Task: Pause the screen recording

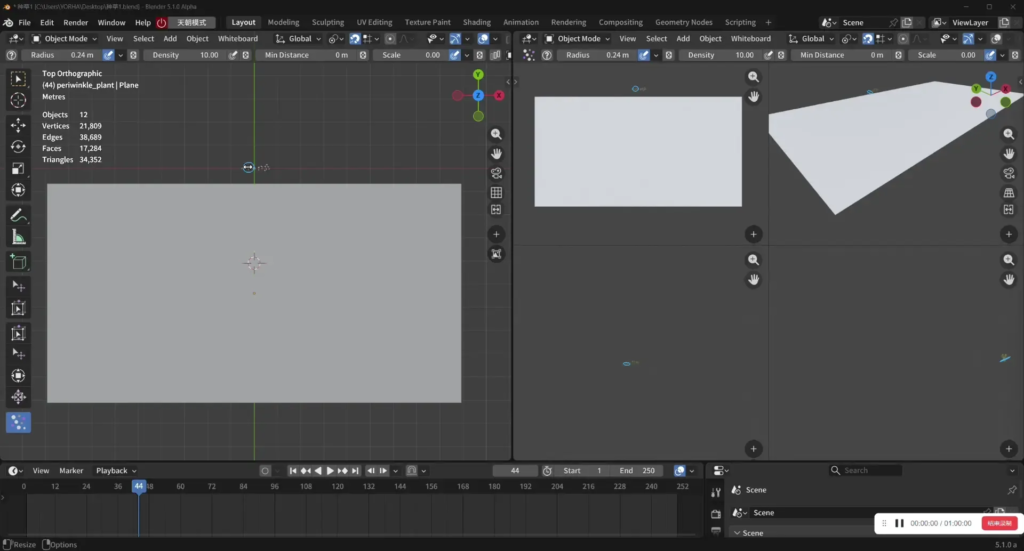Action: pyautogui.click(x=899, y=523)
